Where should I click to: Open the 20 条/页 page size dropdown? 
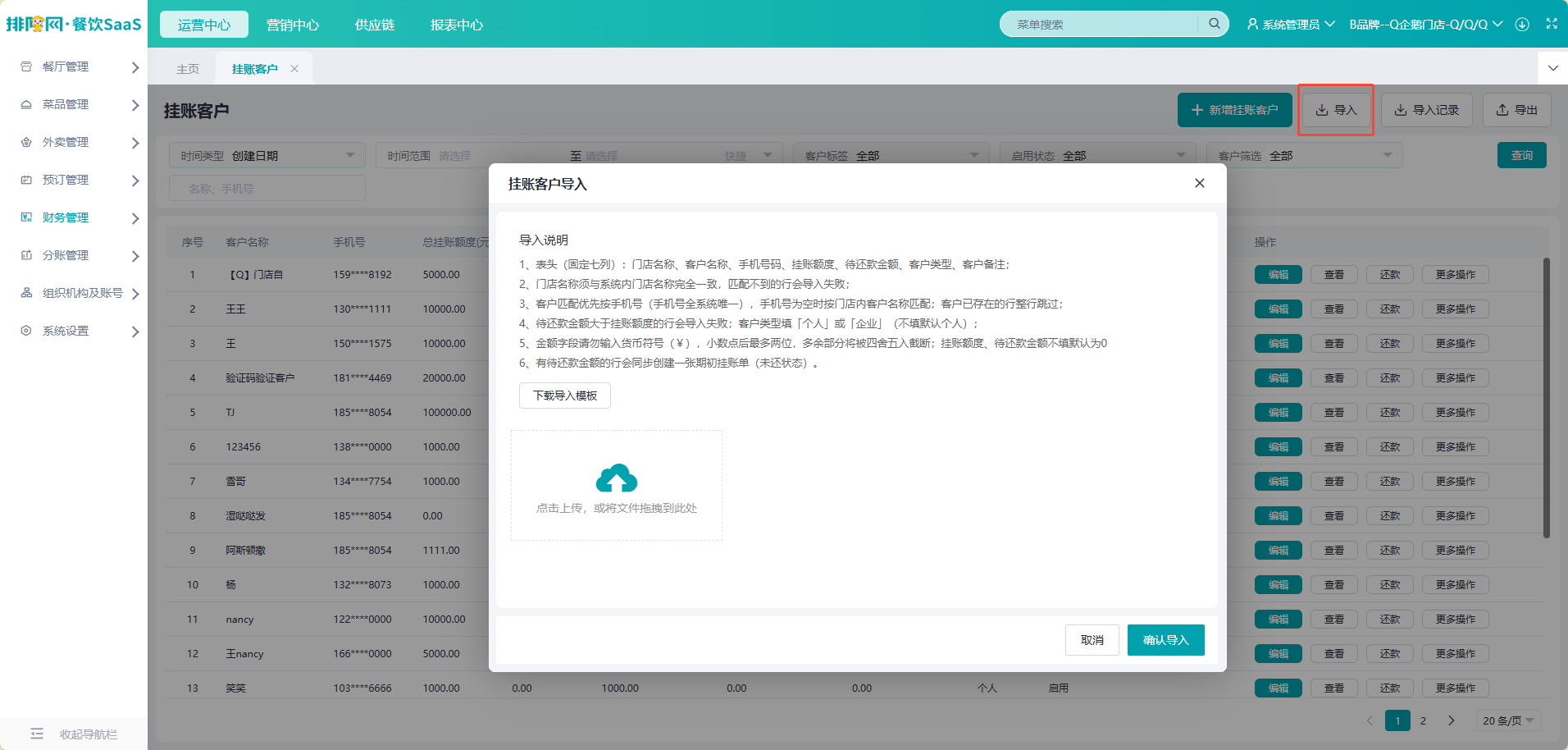(x=1508, y=720)
